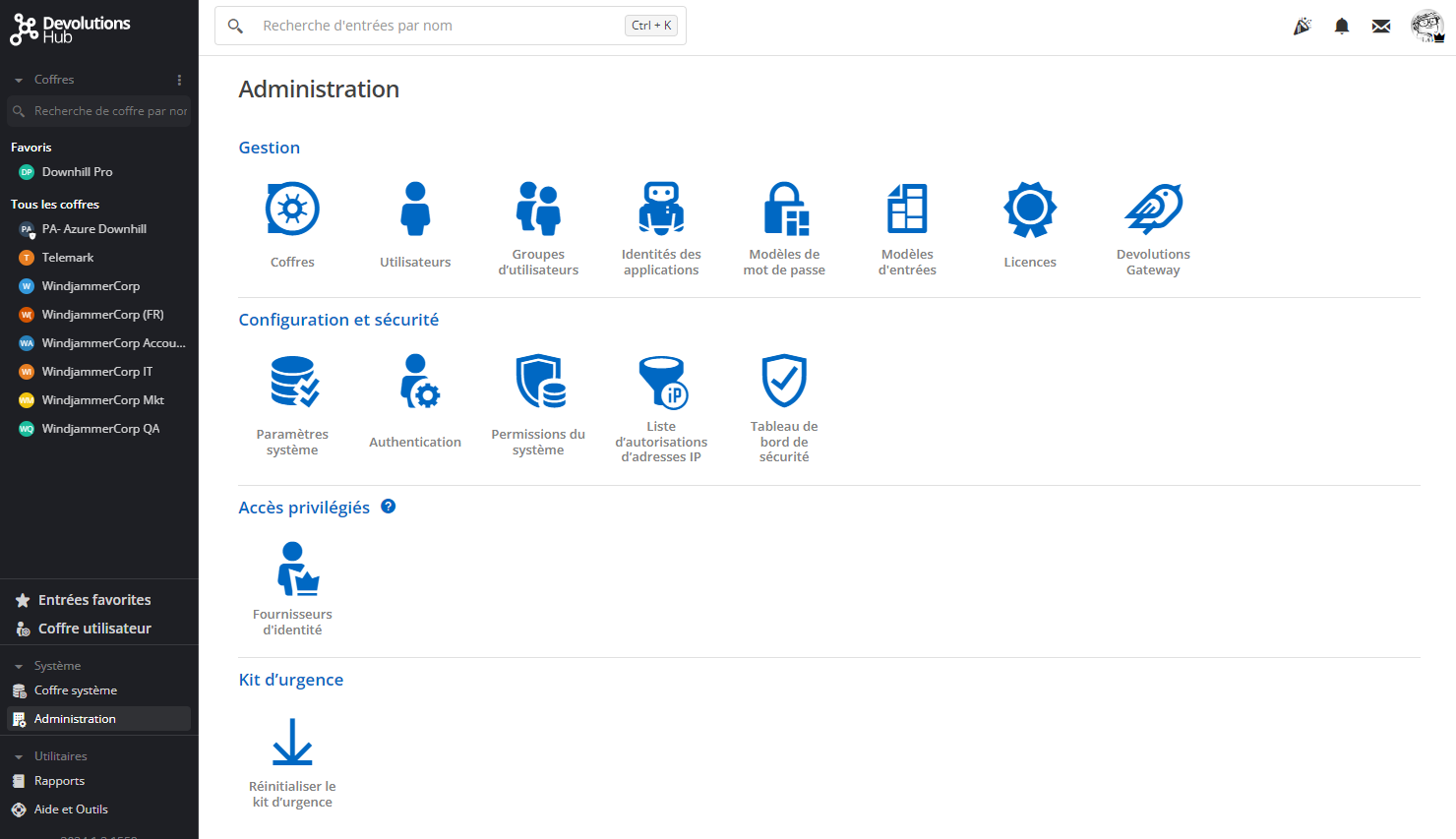Click the Devolutions Hub logo
1456x839 pixels.
click(x=70, y=30)
